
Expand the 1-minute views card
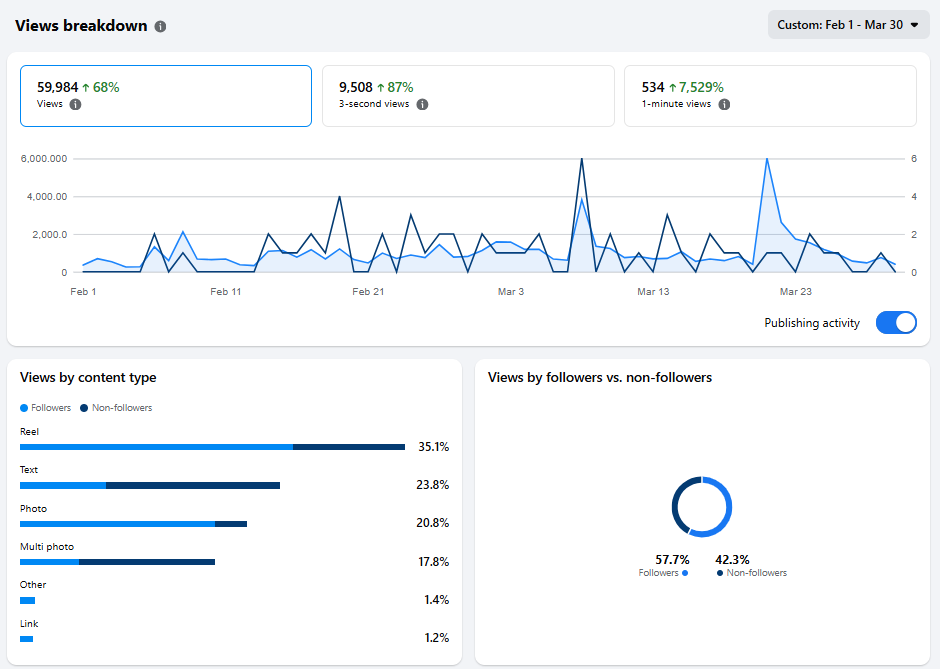click(x=770, y=95)
